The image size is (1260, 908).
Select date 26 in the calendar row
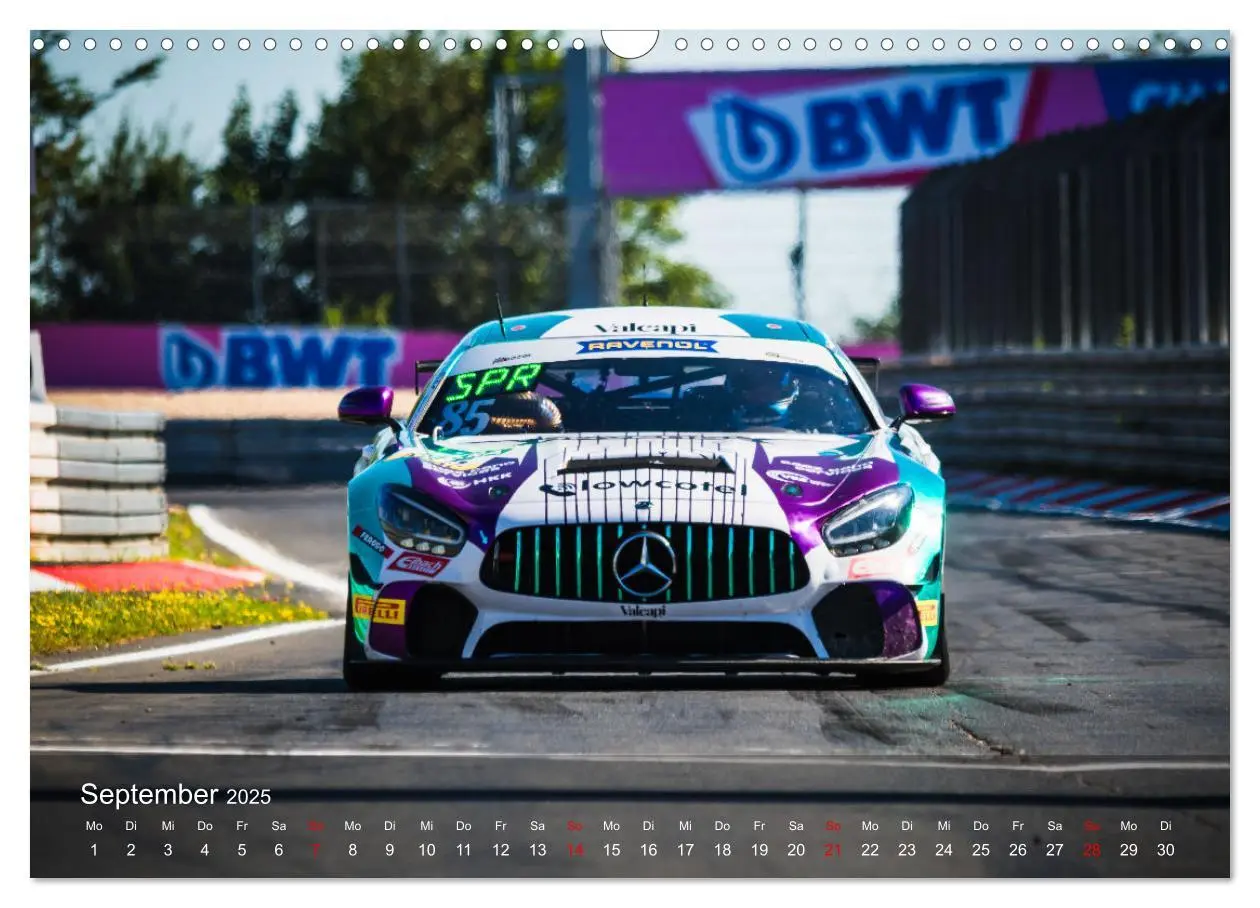pos(1018,850)
